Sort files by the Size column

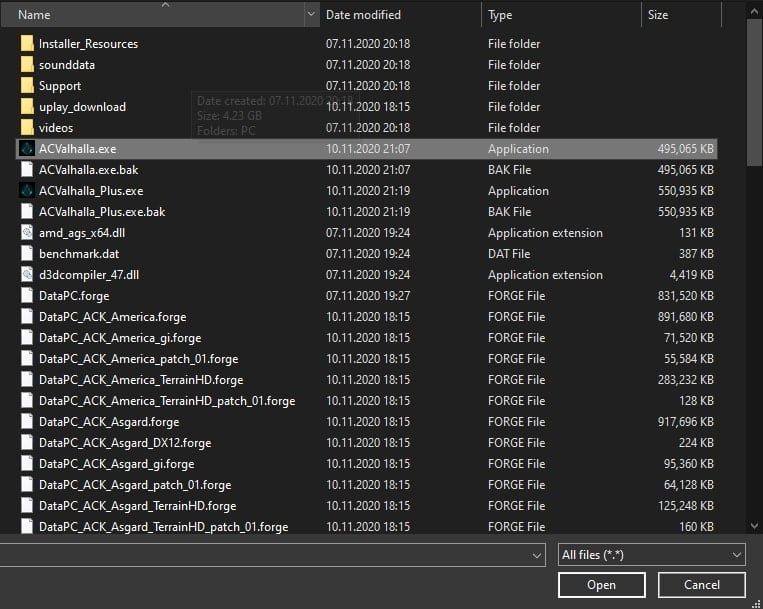coord(681,14)
